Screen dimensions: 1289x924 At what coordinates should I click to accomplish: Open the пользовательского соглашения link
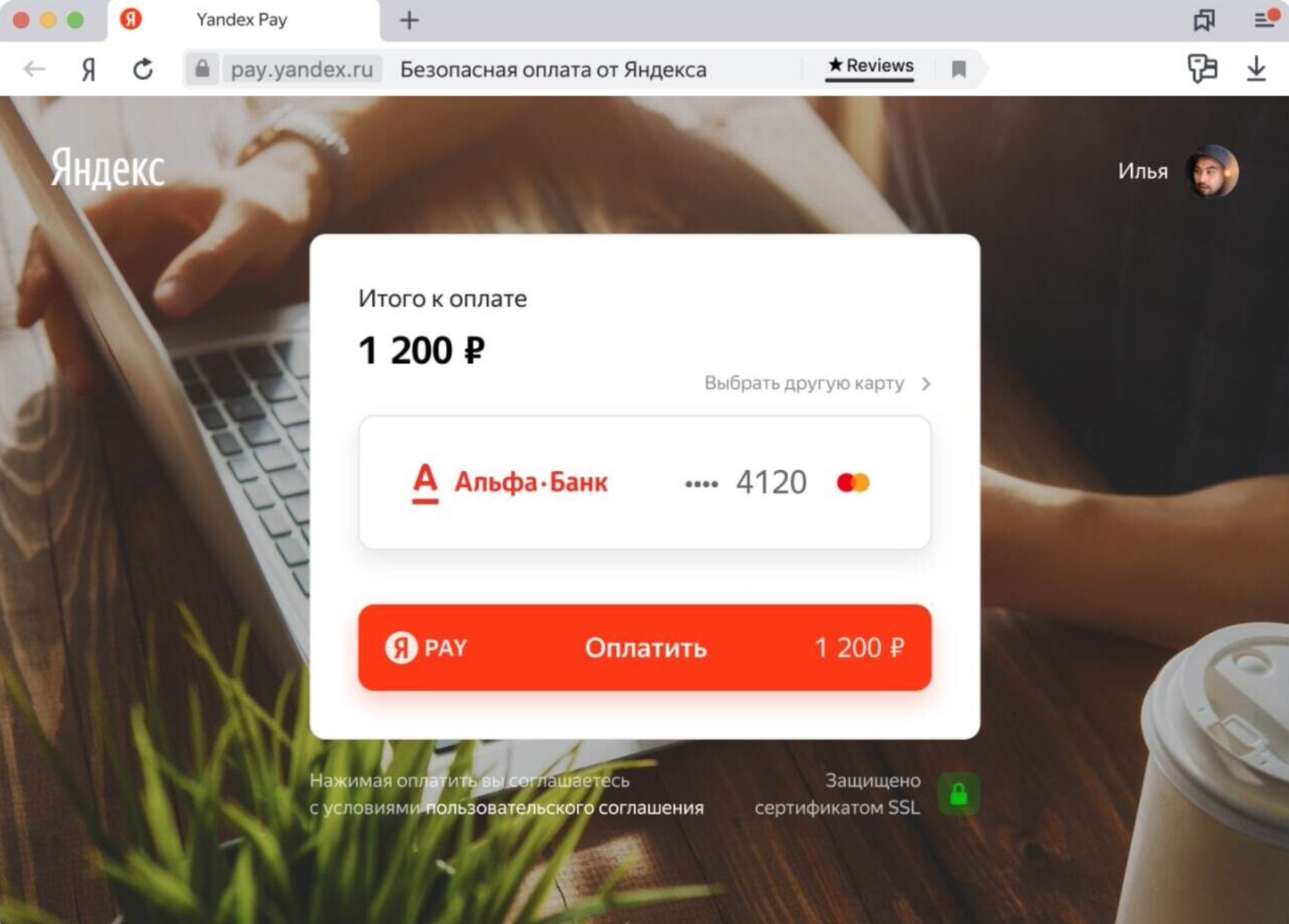point(565,808)
